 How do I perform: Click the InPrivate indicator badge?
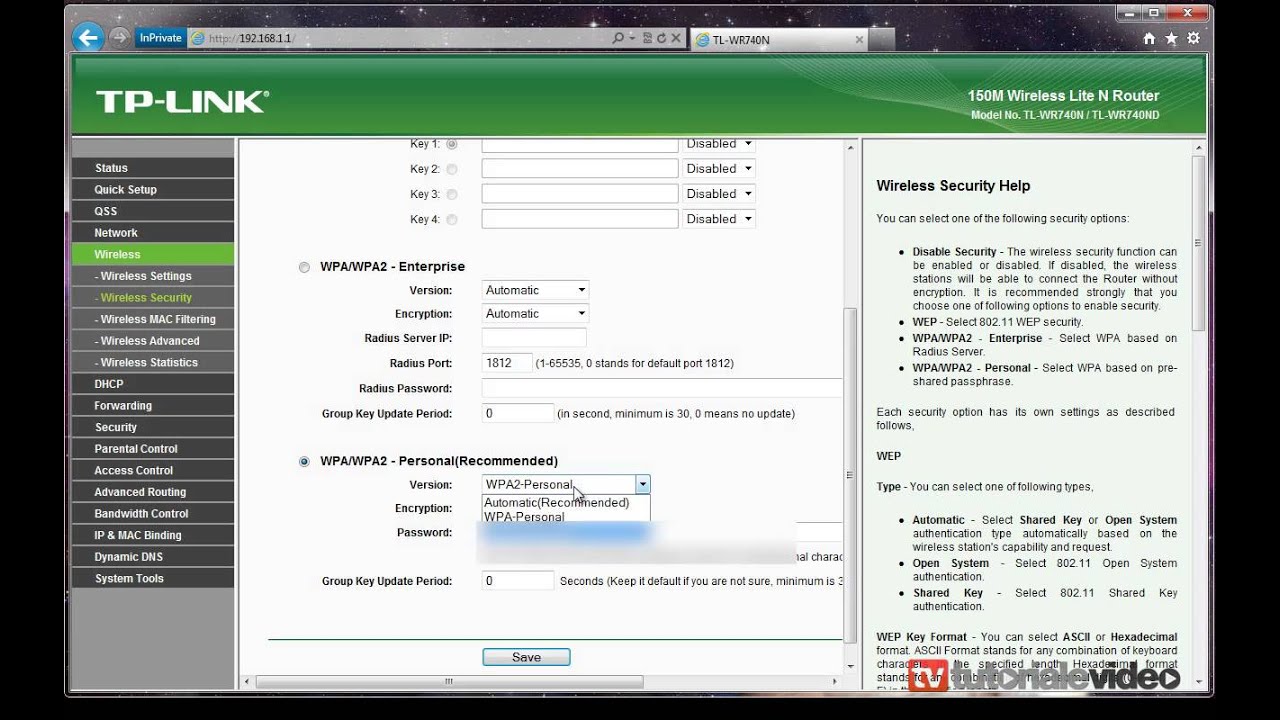160,38
